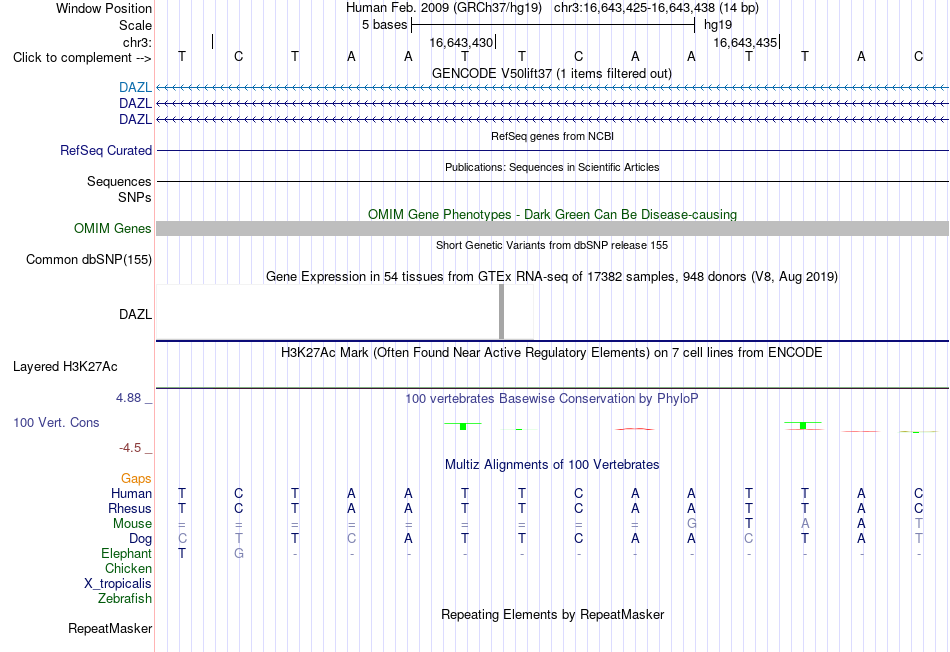
Task: Click the OMIM Genes track label
Action: tap(113, 228)
